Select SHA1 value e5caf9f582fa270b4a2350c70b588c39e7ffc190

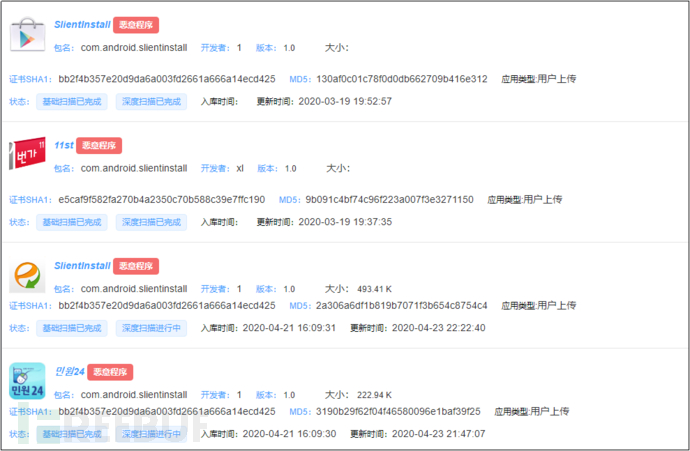(162, 200)
